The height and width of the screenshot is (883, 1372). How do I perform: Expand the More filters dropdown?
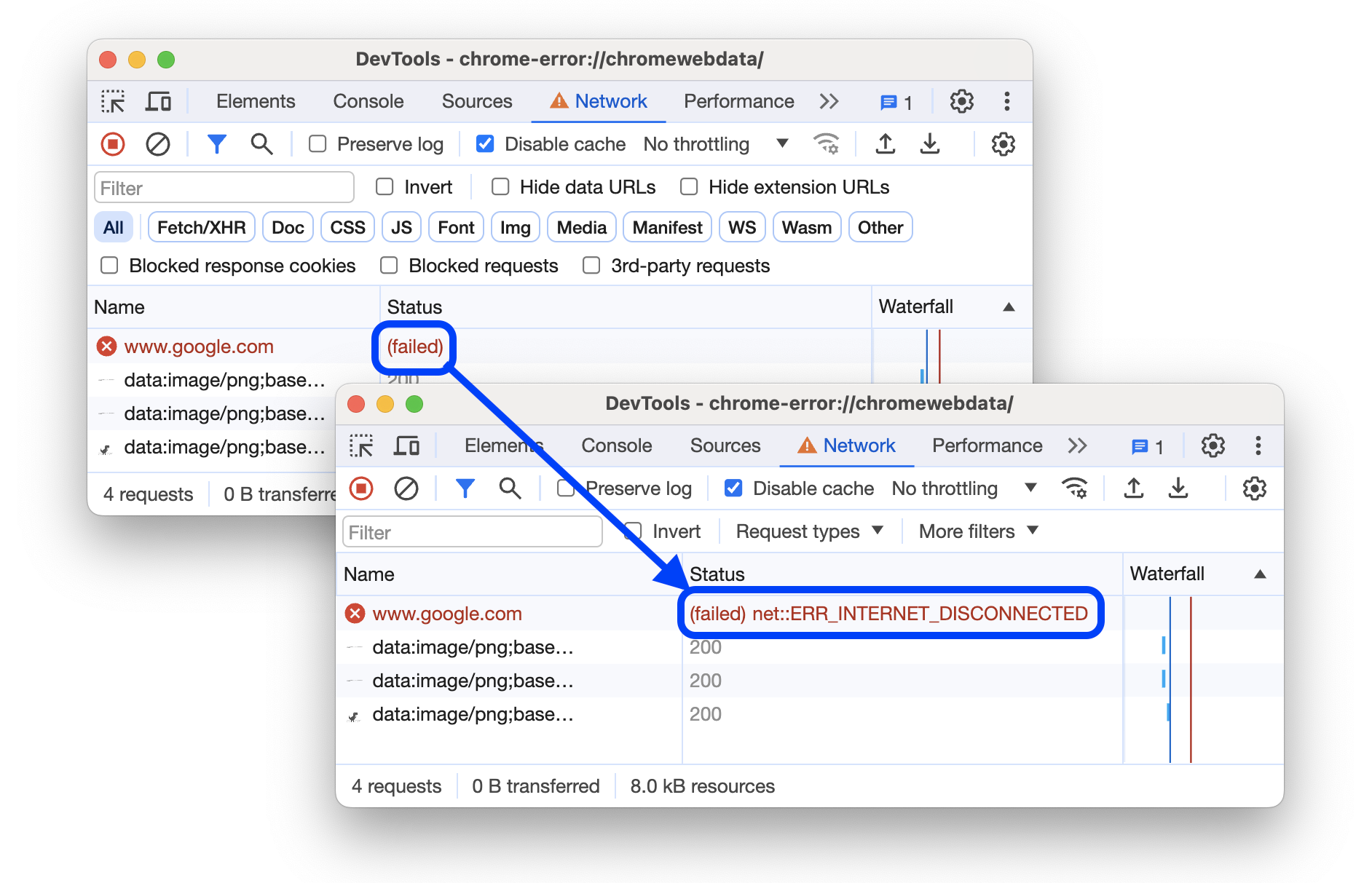(976, 531)
